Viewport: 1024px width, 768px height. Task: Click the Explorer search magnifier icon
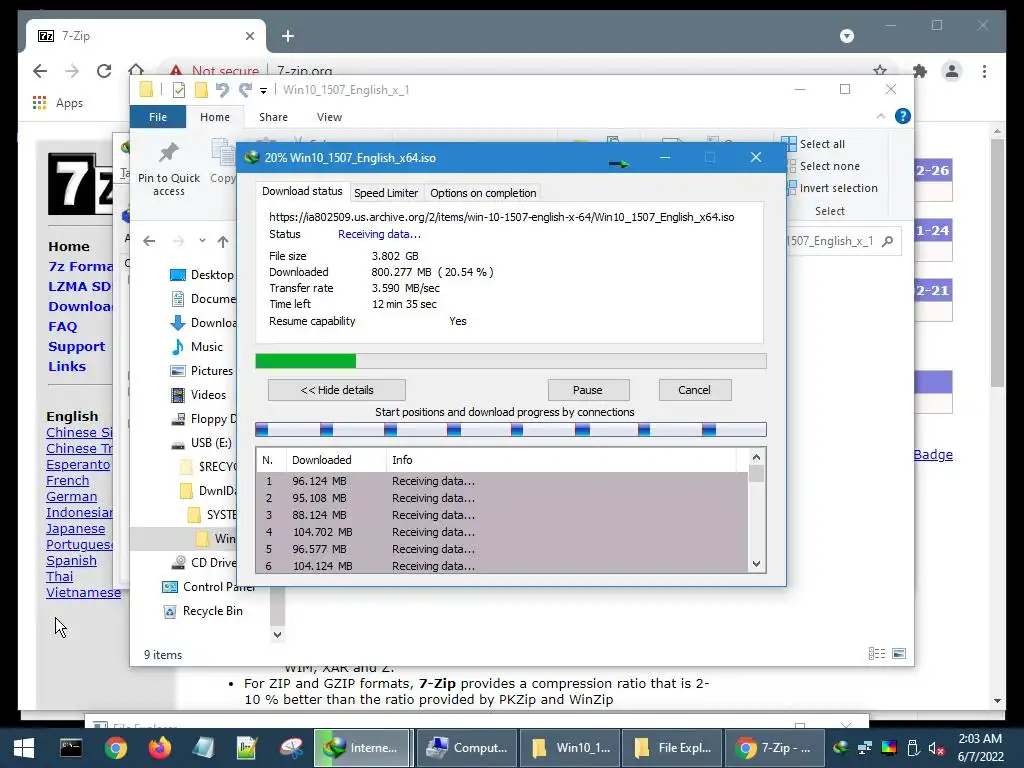click(887, 242)
